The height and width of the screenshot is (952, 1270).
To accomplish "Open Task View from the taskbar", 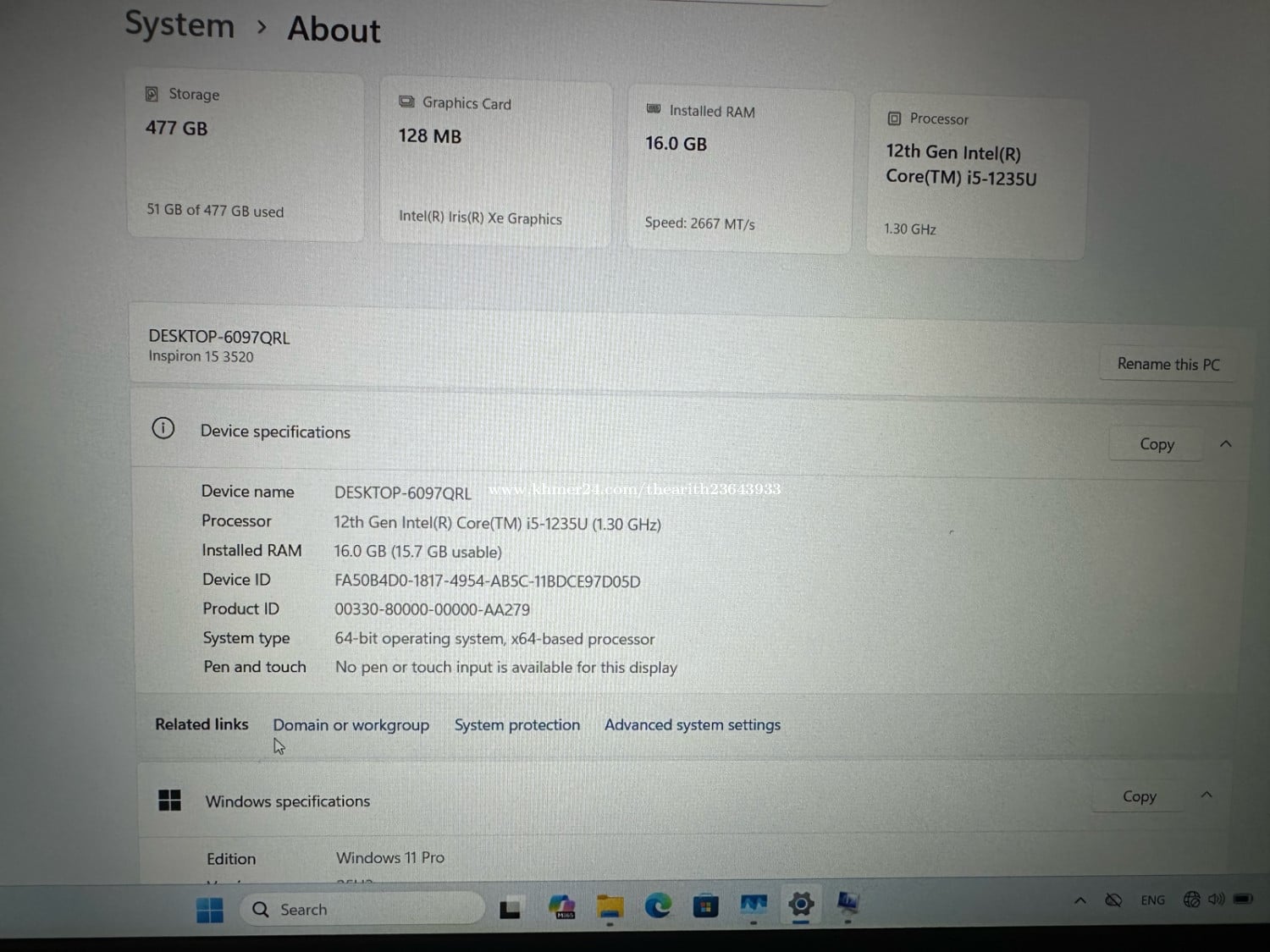I will tap(510, 910).
